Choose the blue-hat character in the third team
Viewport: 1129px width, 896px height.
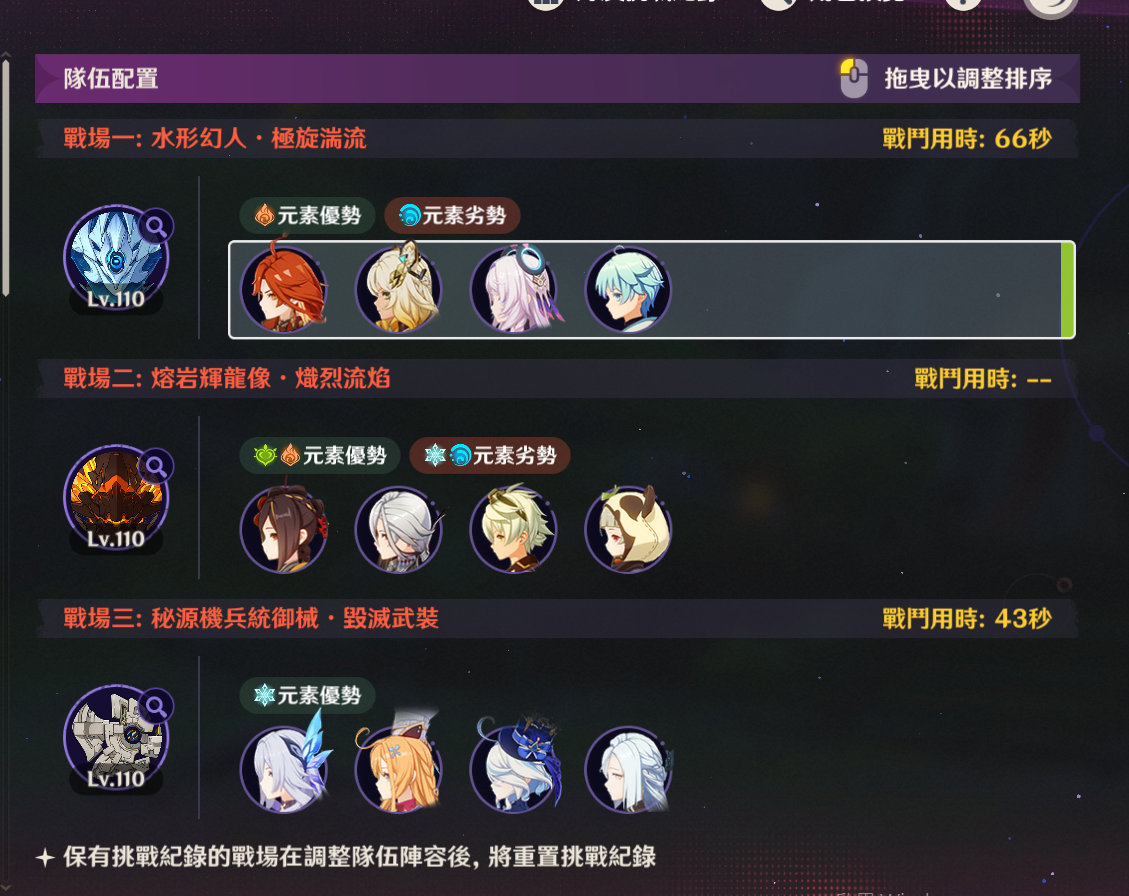[513, 769]
